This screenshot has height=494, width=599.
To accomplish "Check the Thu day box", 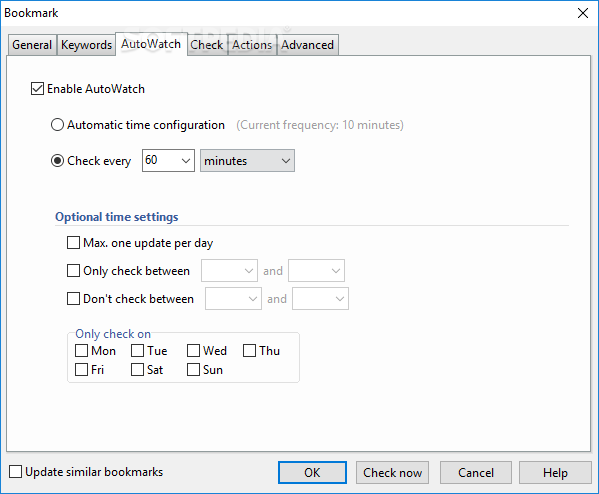I will (x=249, y=350).
